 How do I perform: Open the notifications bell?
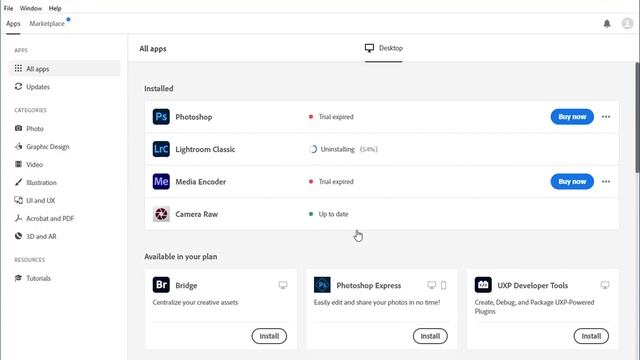607,24
